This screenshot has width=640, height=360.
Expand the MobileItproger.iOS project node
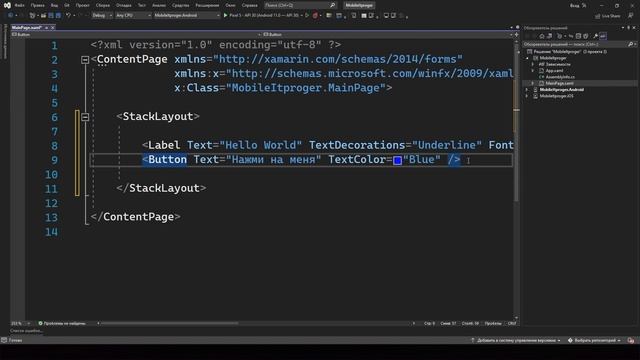click(527, 96)
